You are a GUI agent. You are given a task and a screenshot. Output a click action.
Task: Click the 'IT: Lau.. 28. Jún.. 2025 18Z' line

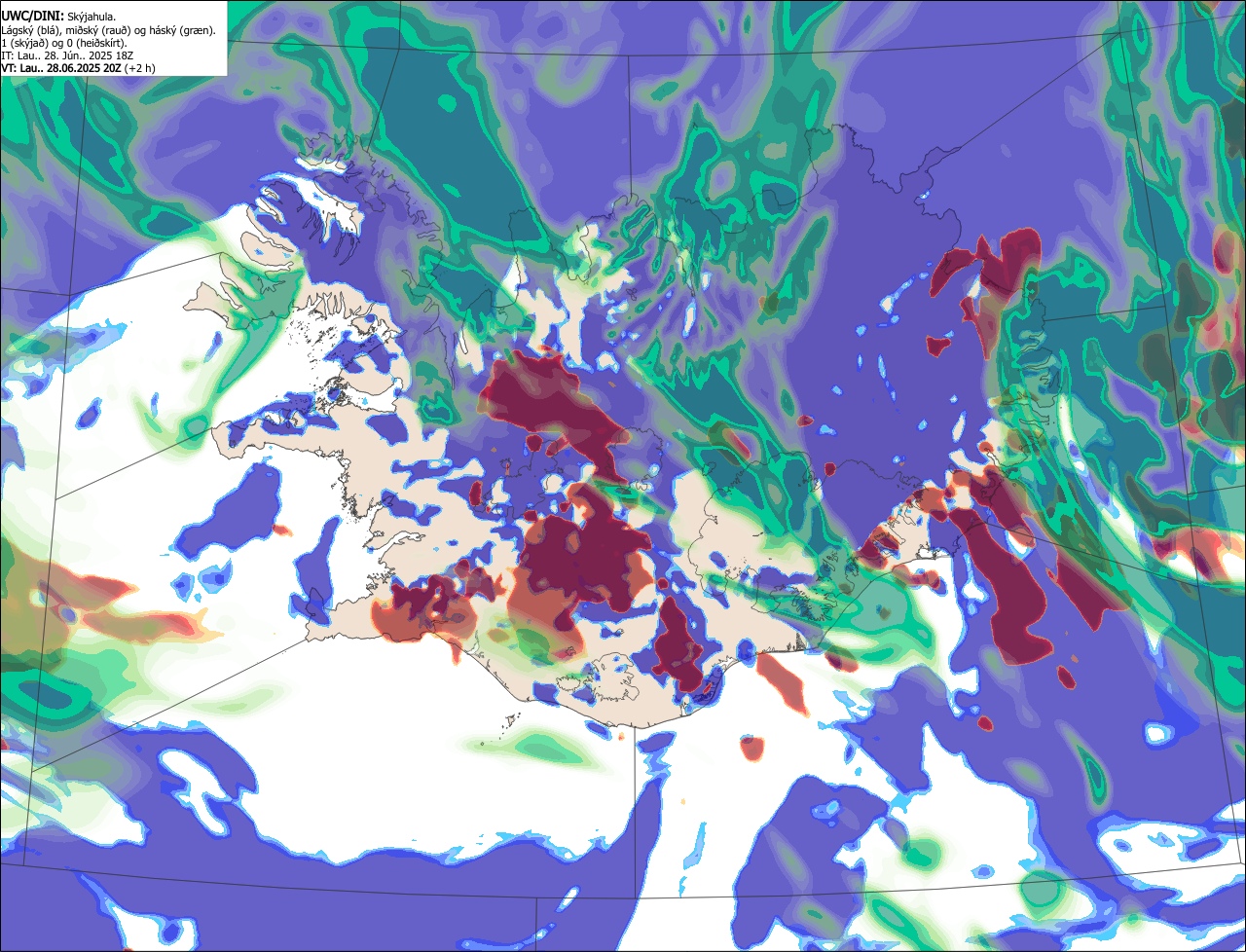coord(67,55)
